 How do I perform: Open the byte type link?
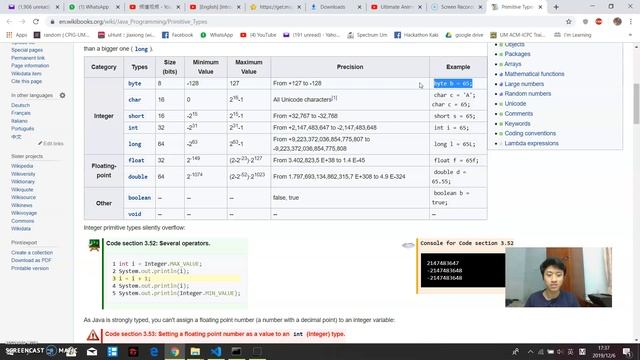click(134, 83)
